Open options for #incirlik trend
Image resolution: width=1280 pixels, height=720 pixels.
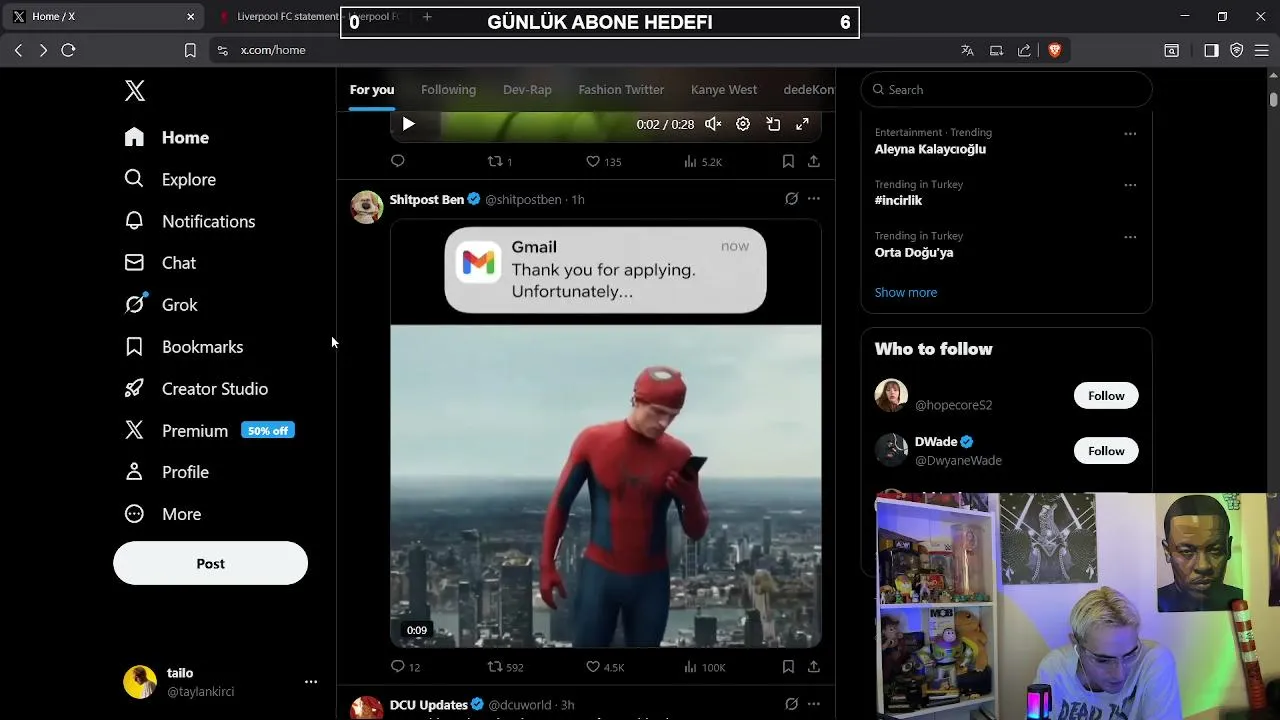click(x=1130, y=185)
